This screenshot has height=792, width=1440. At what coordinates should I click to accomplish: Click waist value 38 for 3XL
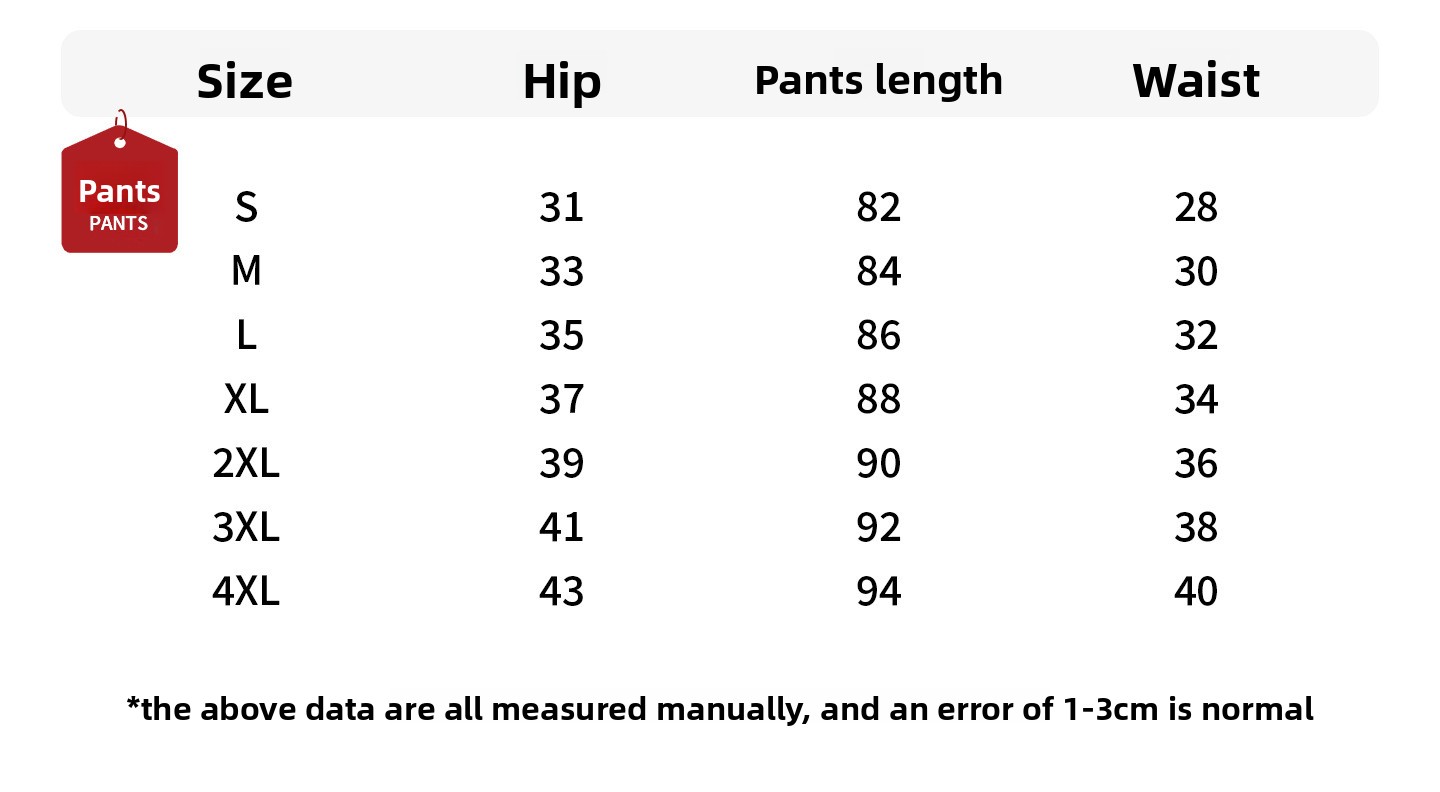coord(1195,528)
